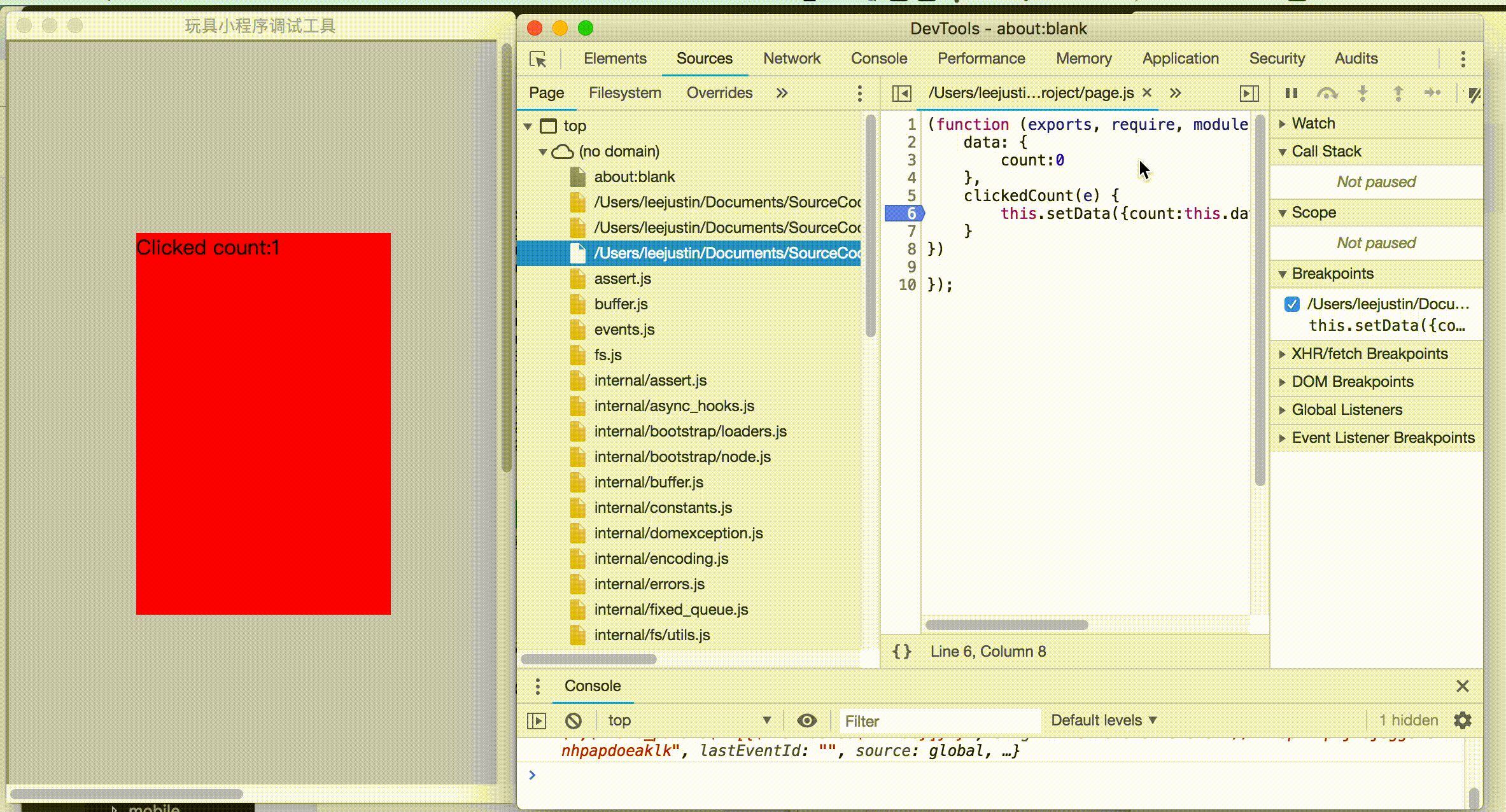Switch to the Network tab

pyautogui.click(x=792, y=58)
